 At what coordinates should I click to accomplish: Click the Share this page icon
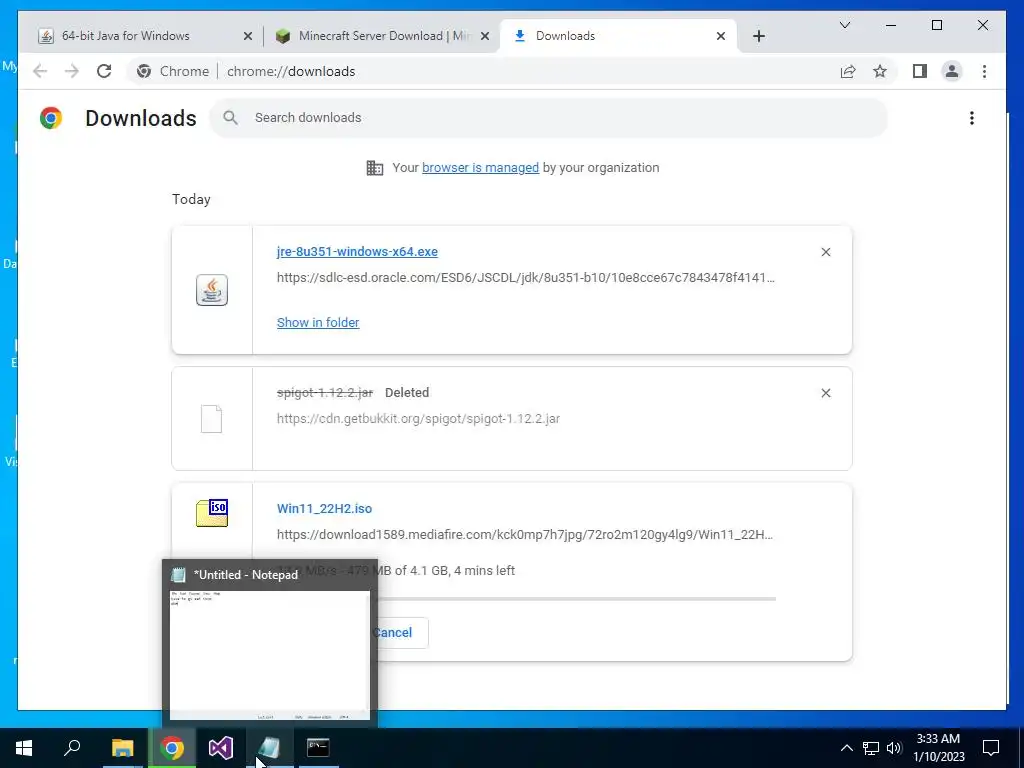pos(848,71)
